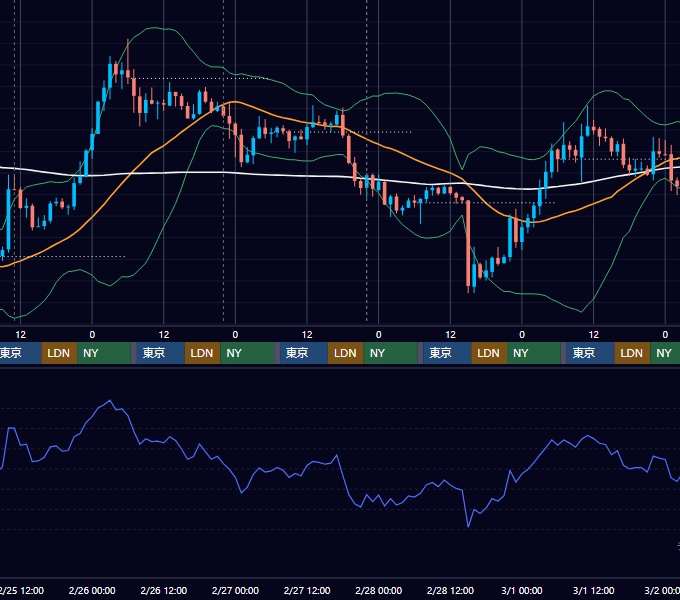
Task: Click the 2/28 12:00 date label
Action: click(x=450, y=590)
